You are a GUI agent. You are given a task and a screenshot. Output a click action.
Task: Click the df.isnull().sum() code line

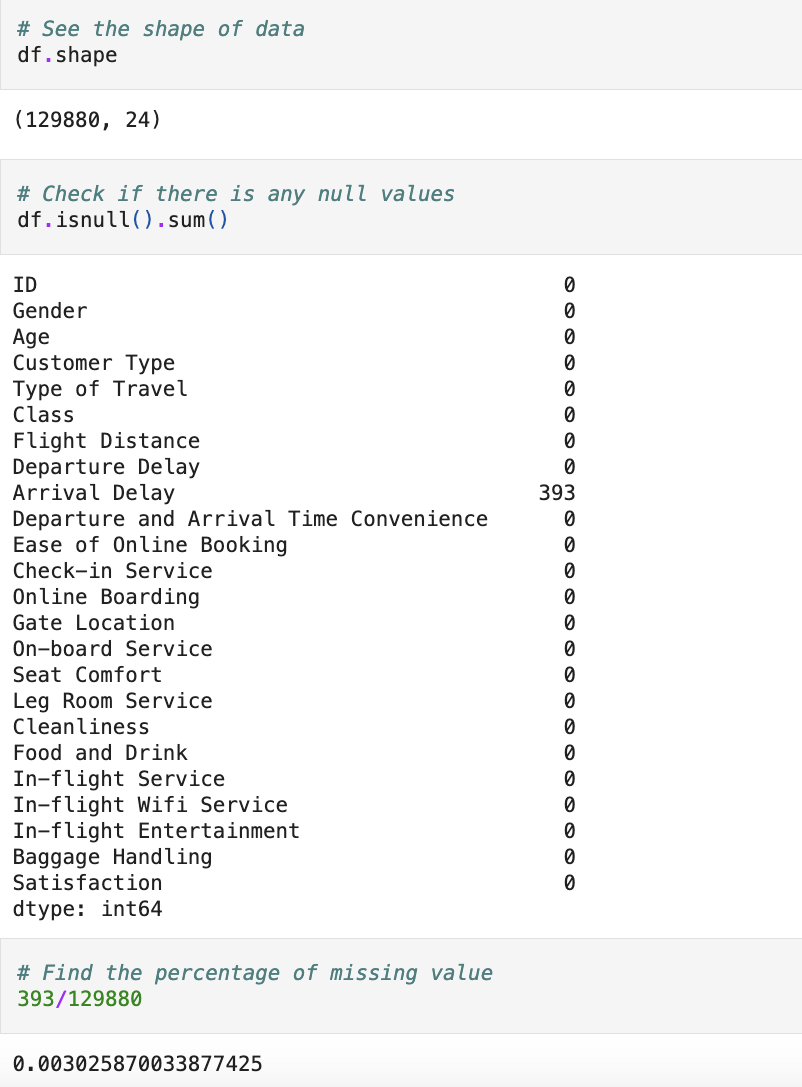[123, 220]
